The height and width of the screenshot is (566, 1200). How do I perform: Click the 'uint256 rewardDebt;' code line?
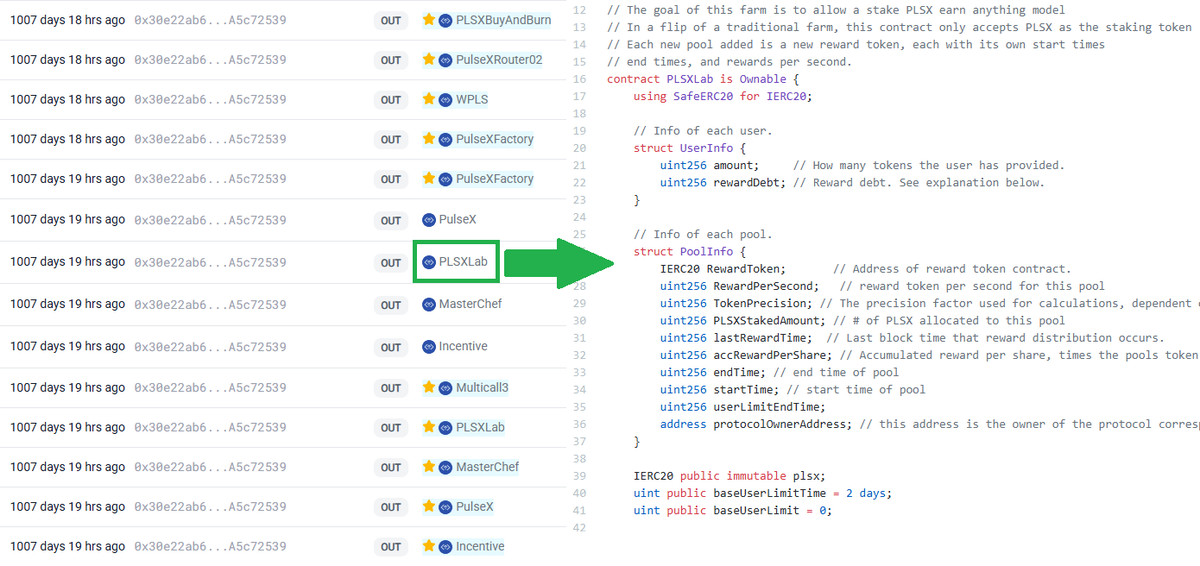click(852, 182)
